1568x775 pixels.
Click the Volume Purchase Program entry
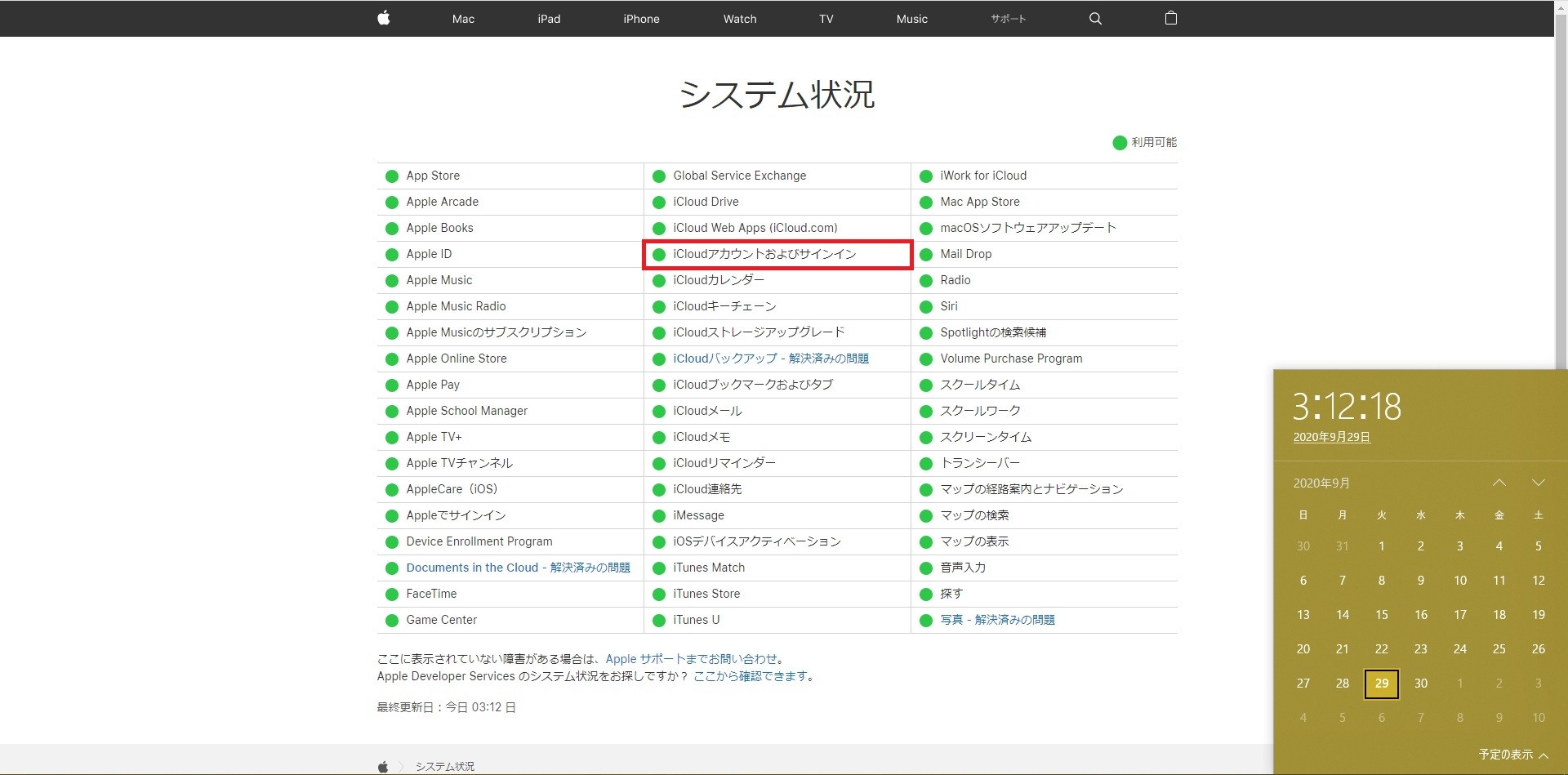click(1011, 359)
